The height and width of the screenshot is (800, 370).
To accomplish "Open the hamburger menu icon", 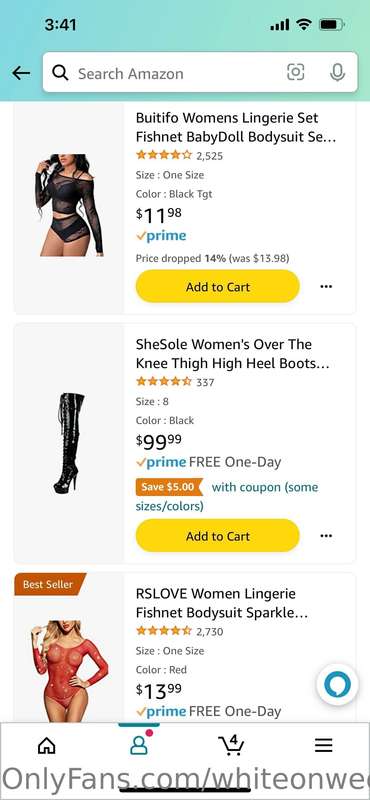I will pos(324,745).
